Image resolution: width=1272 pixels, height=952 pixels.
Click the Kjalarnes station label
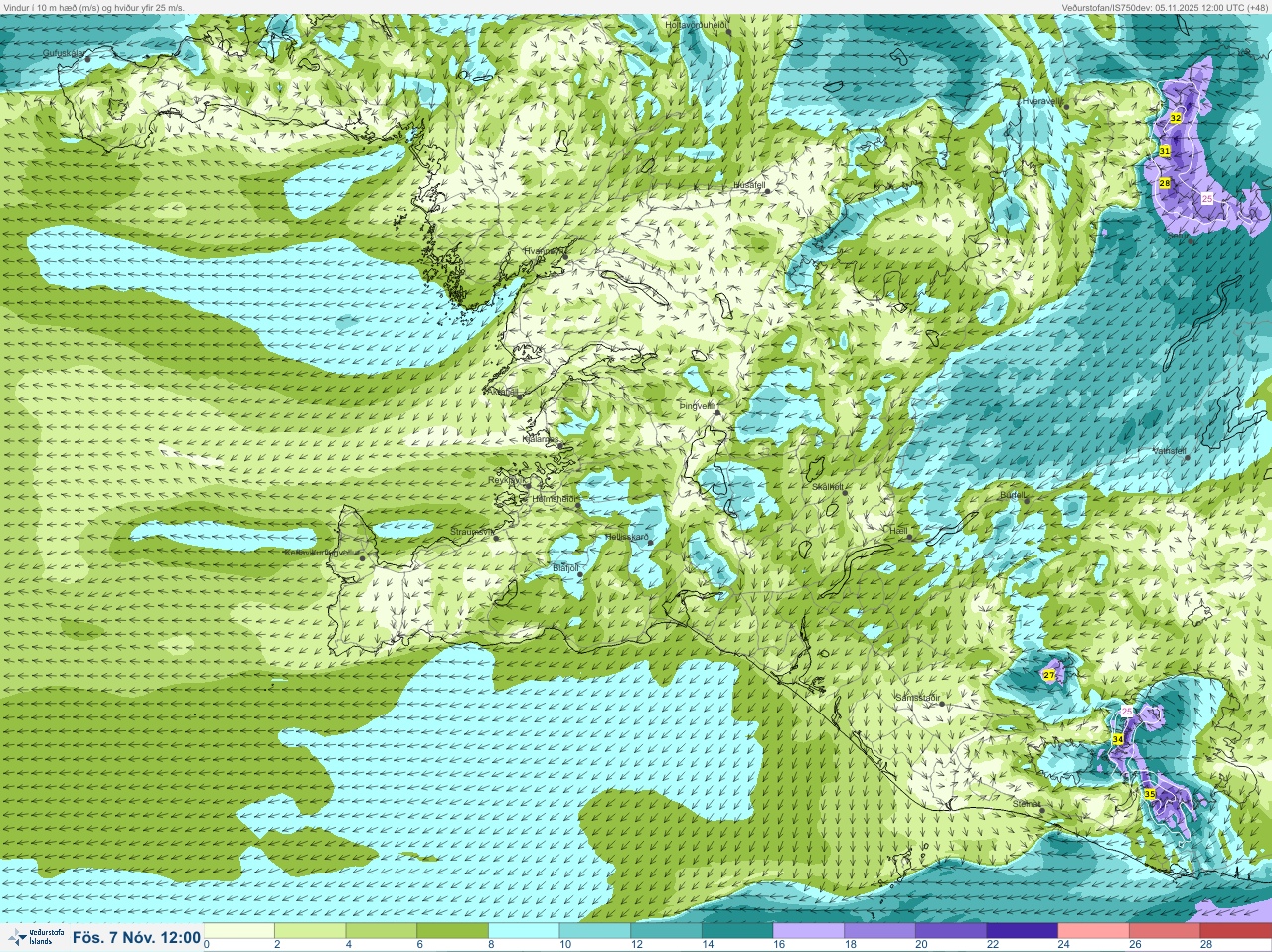tap(541, 438)
